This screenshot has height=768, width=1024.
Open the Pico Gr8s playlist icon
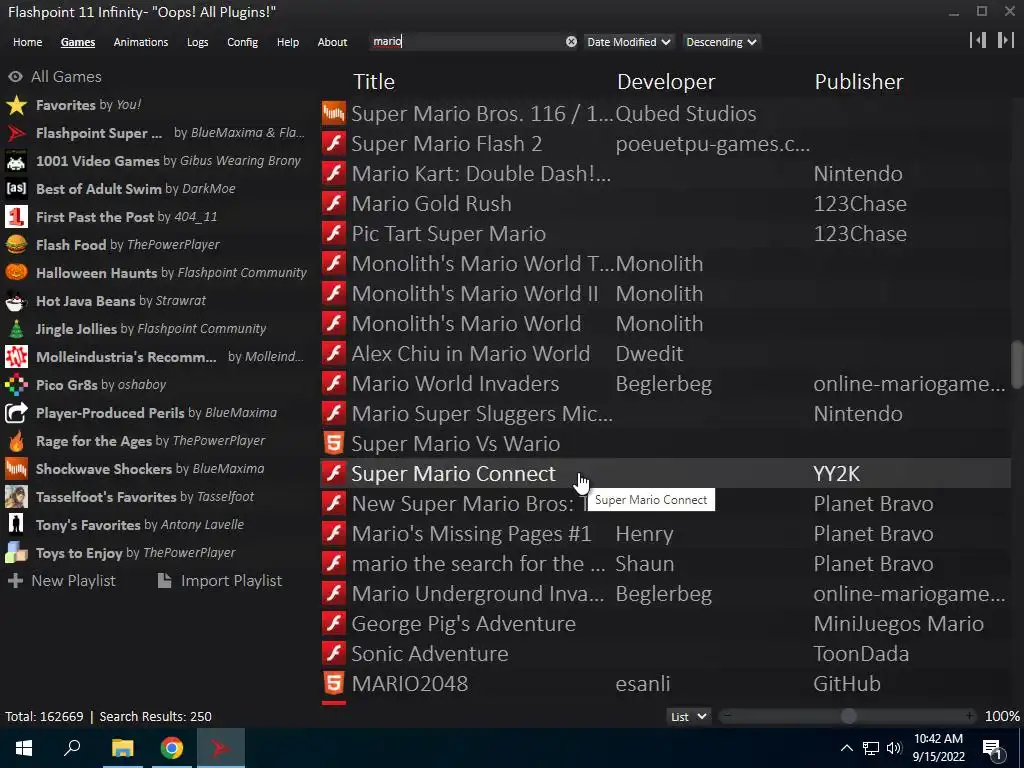(16, 385)
